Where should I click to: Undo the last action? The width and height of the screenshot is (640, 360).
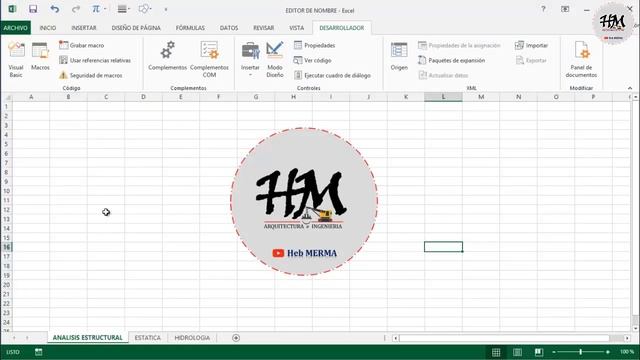(54, 9)
